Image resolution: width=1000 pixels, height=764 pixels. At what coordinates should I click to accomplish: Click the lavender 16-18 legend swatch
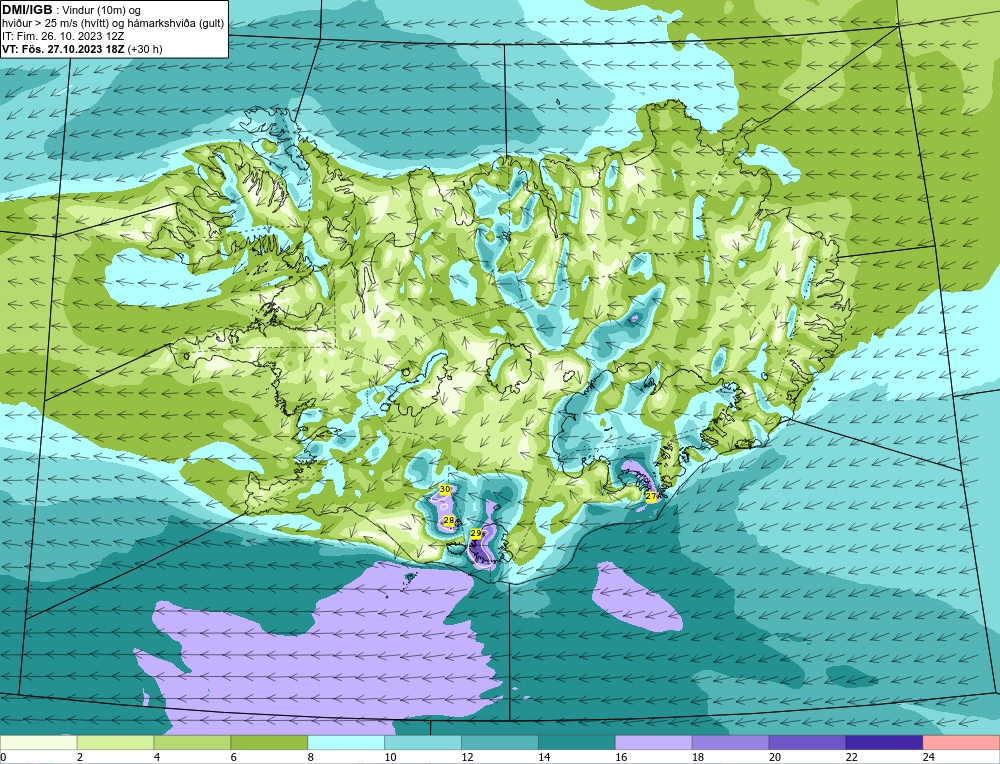(654, 743)
